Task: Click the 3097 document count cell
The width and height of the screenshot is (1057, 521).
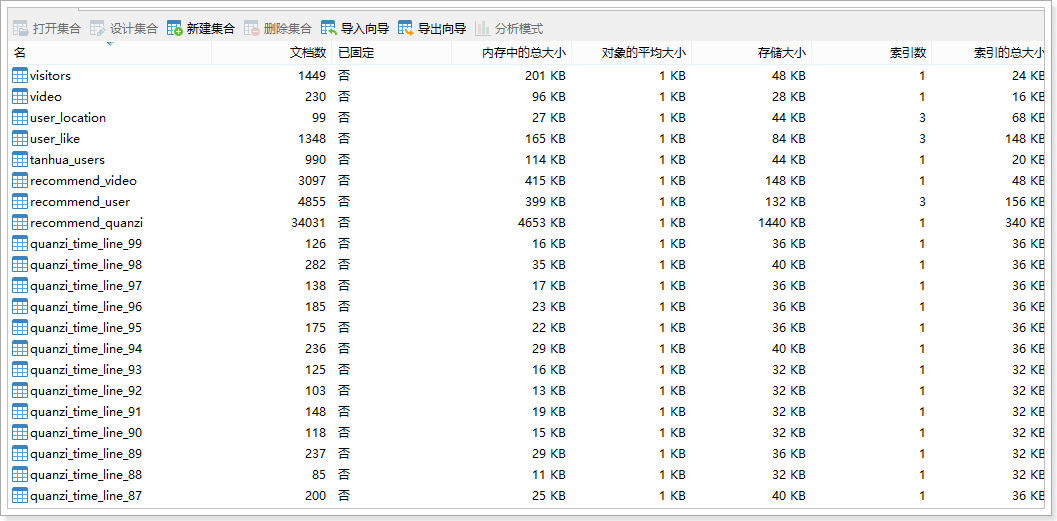Action: point(312,181)
